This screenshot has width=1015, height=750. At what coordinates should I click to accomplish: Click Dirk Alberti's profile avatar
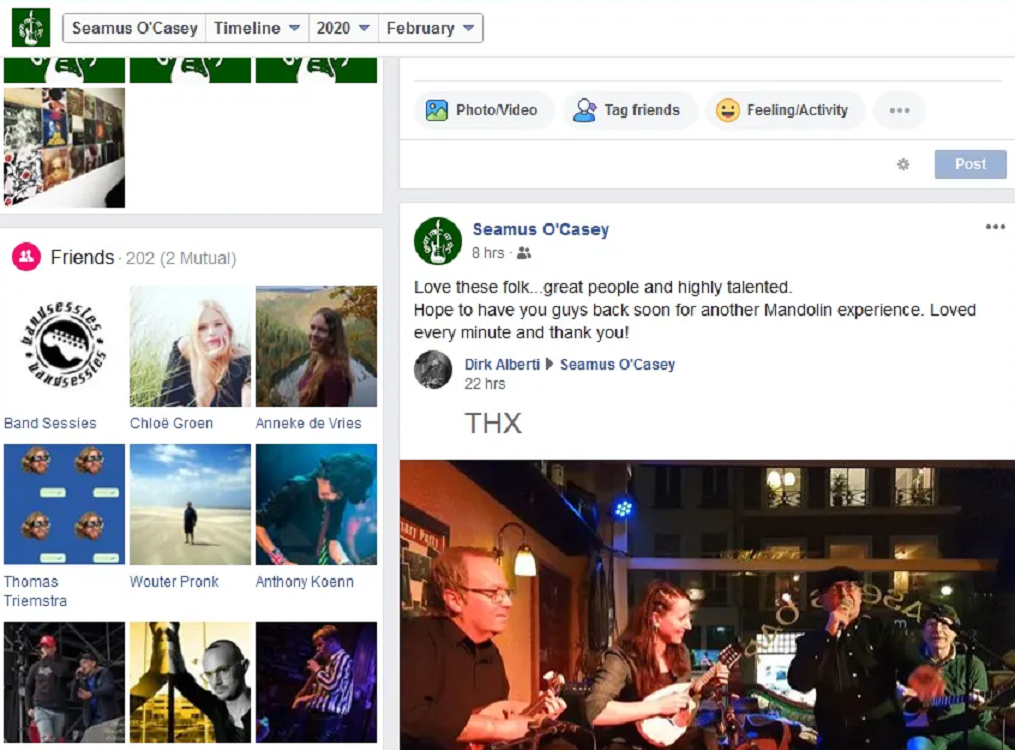pyautogui.click(x=433, y=370)
